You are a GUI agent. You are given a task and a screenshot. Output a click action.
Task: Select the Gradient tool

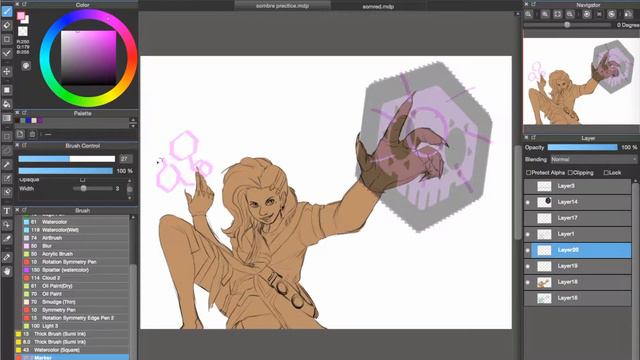click(x=7, y=118)
